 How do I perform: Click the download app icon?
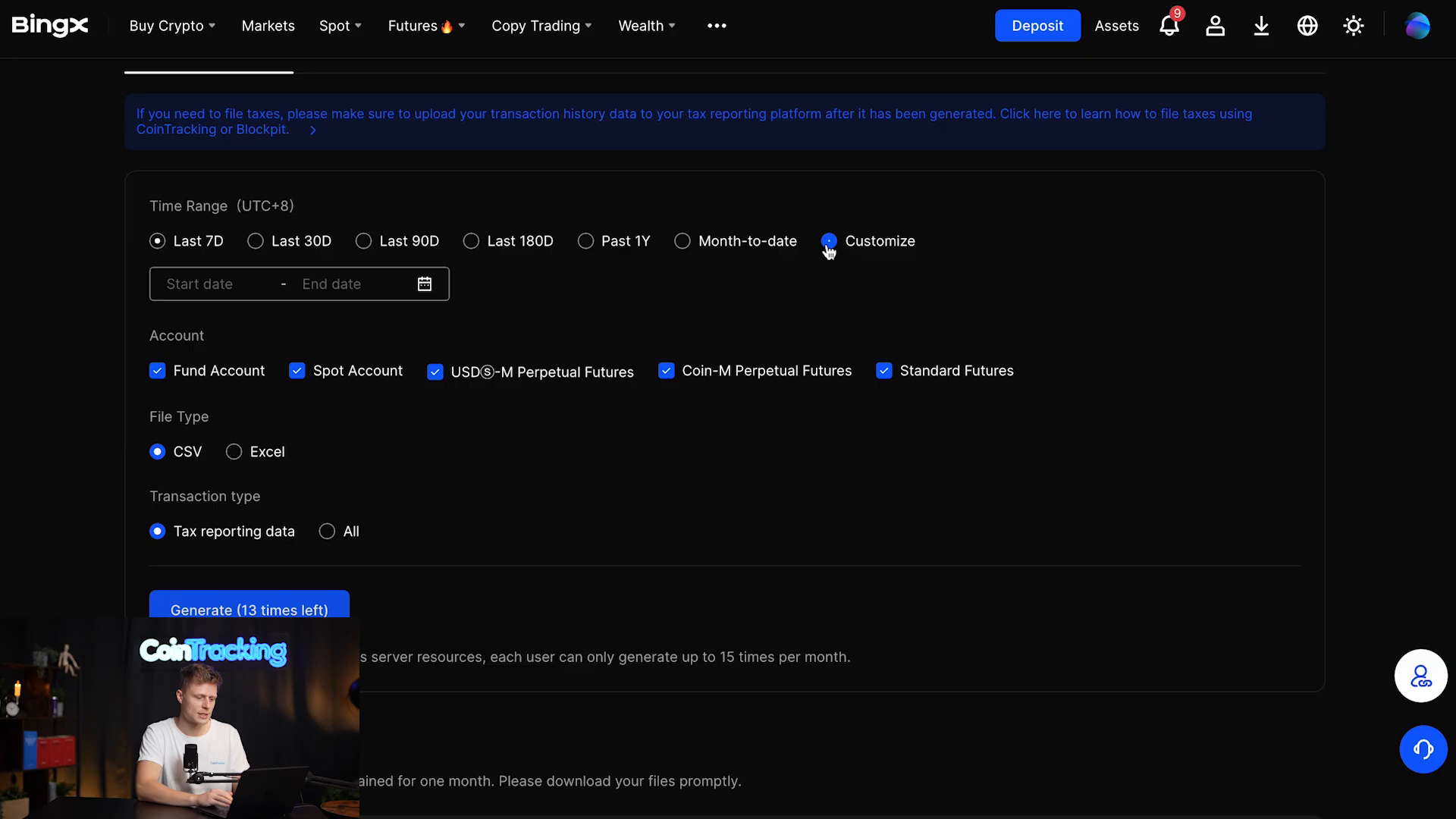(x=1261, y=26)
